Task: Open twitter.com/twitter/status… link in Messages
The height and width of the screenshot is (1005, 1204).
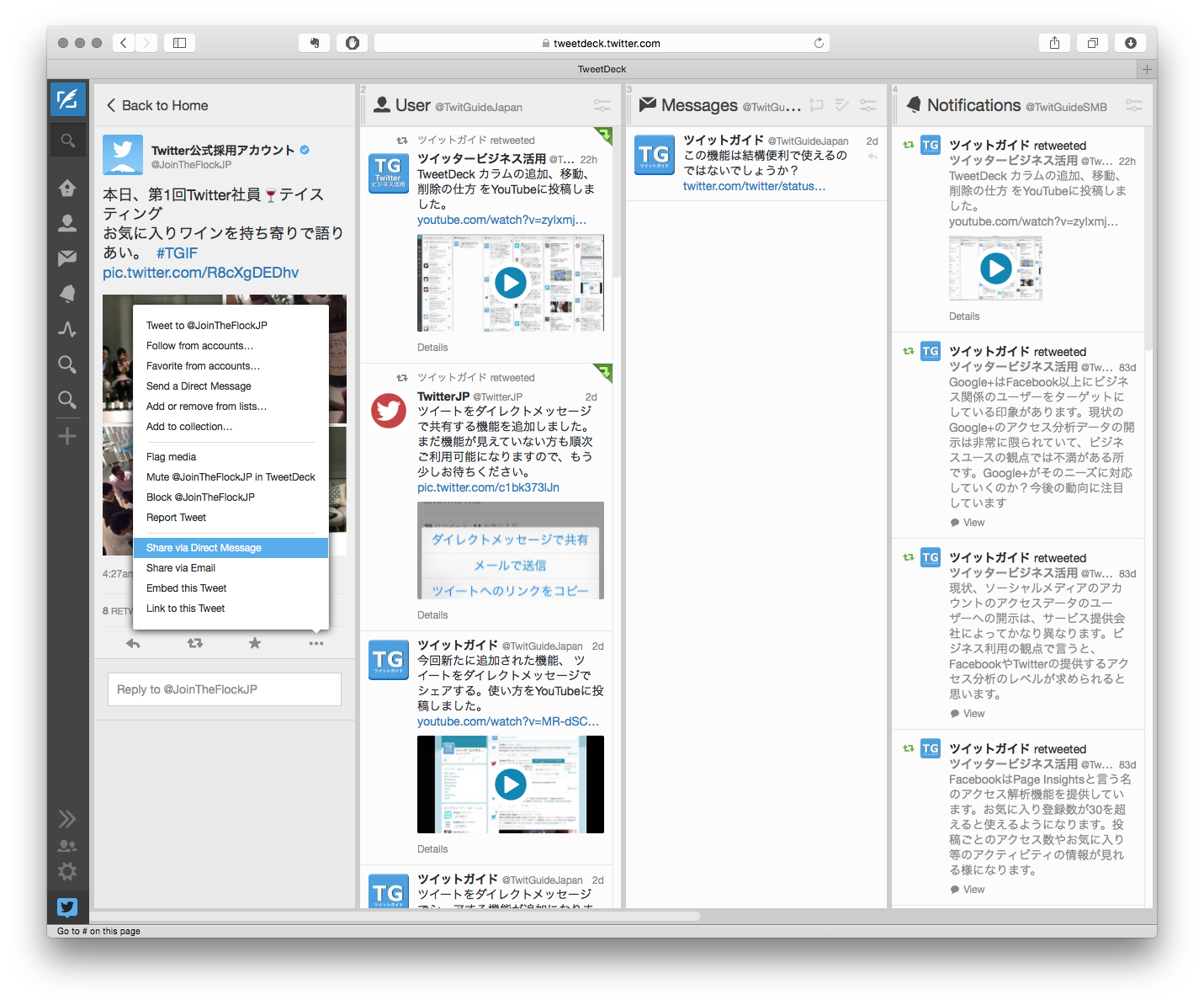Action: (x=754, y=186)
